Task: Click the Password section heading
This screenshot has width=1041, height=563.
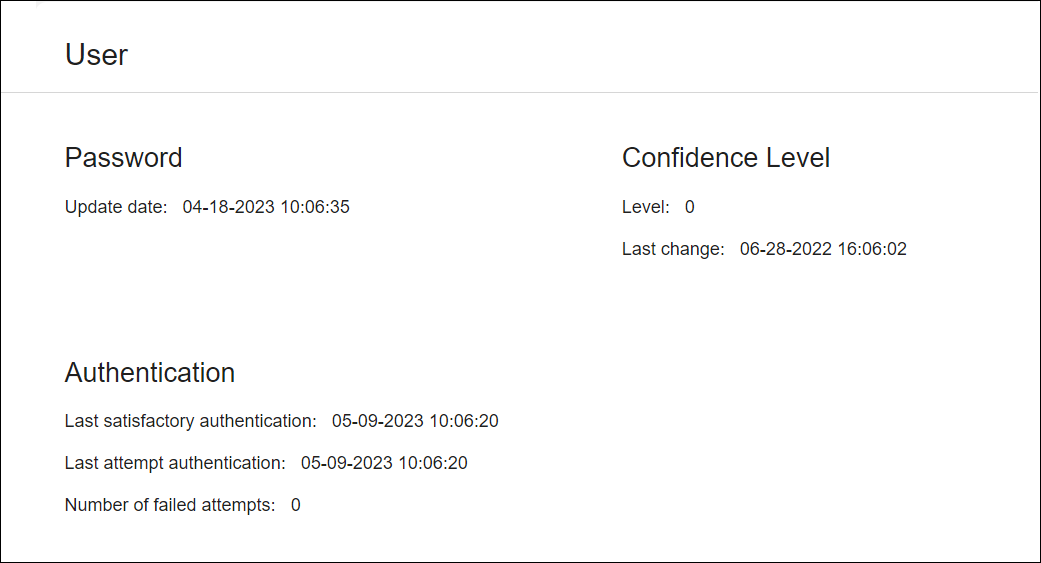Action: click(x=123, y=158)
